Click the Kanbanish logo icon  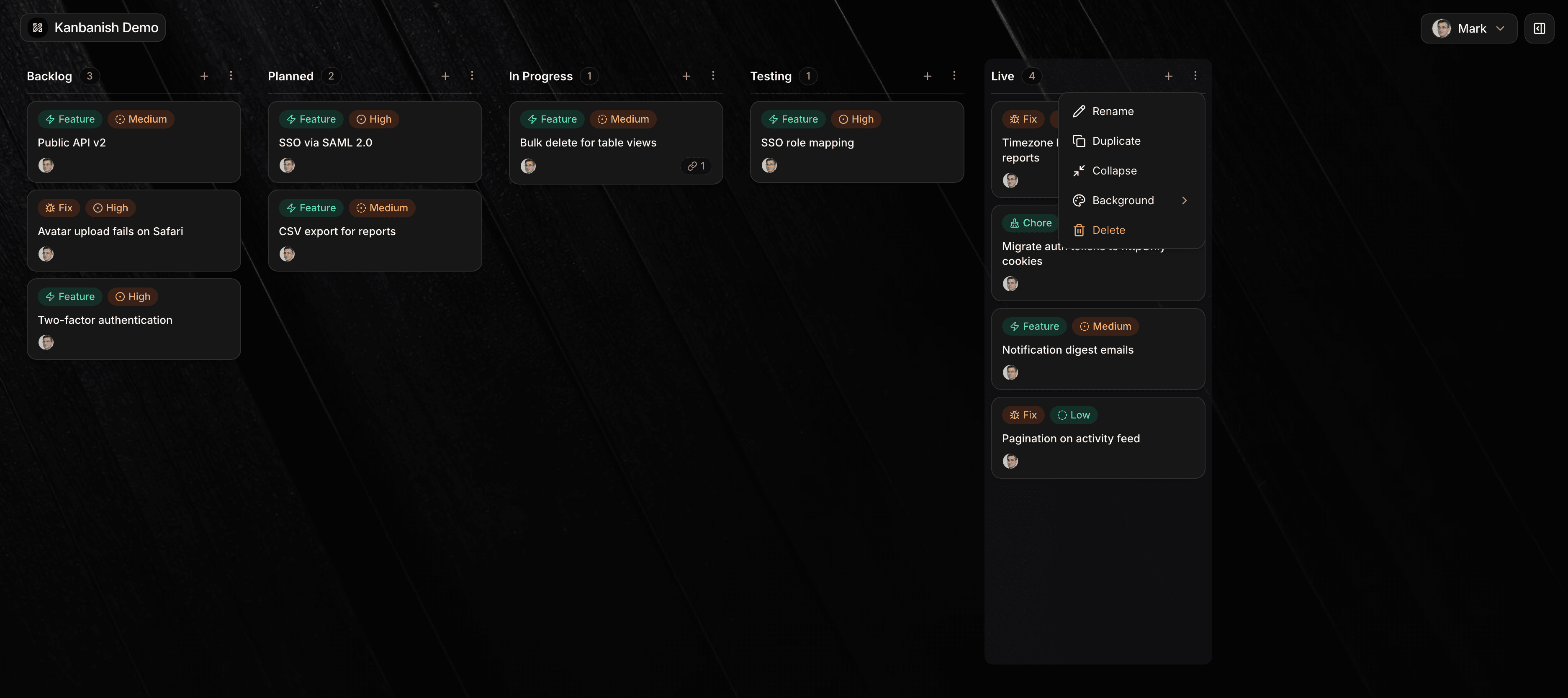[38, 27]
